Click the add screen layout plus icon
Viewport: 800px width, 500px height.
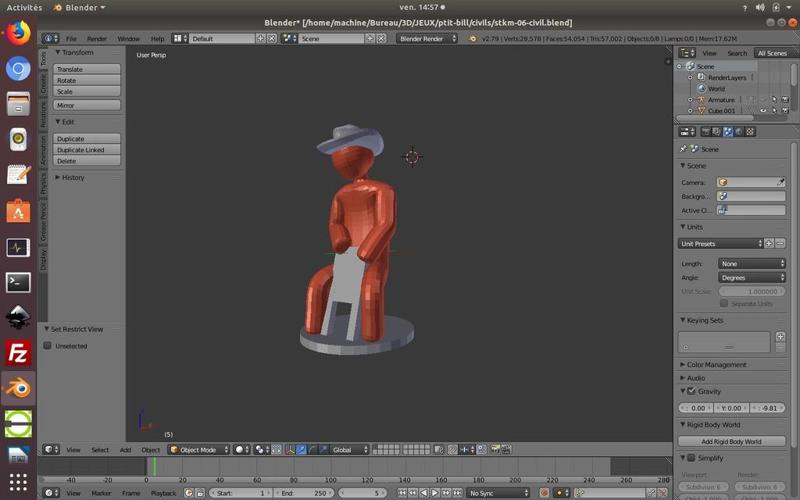261,39
